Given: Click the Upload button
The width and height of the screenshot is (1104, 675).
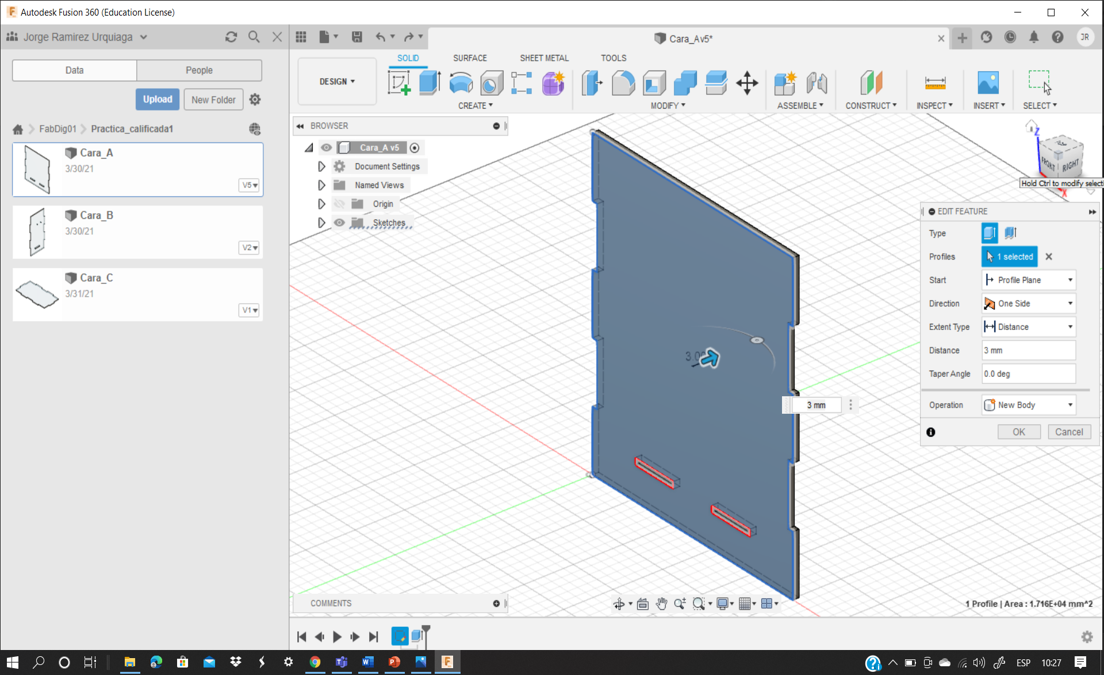Looking at the screenshot, I should click(157, 100).
